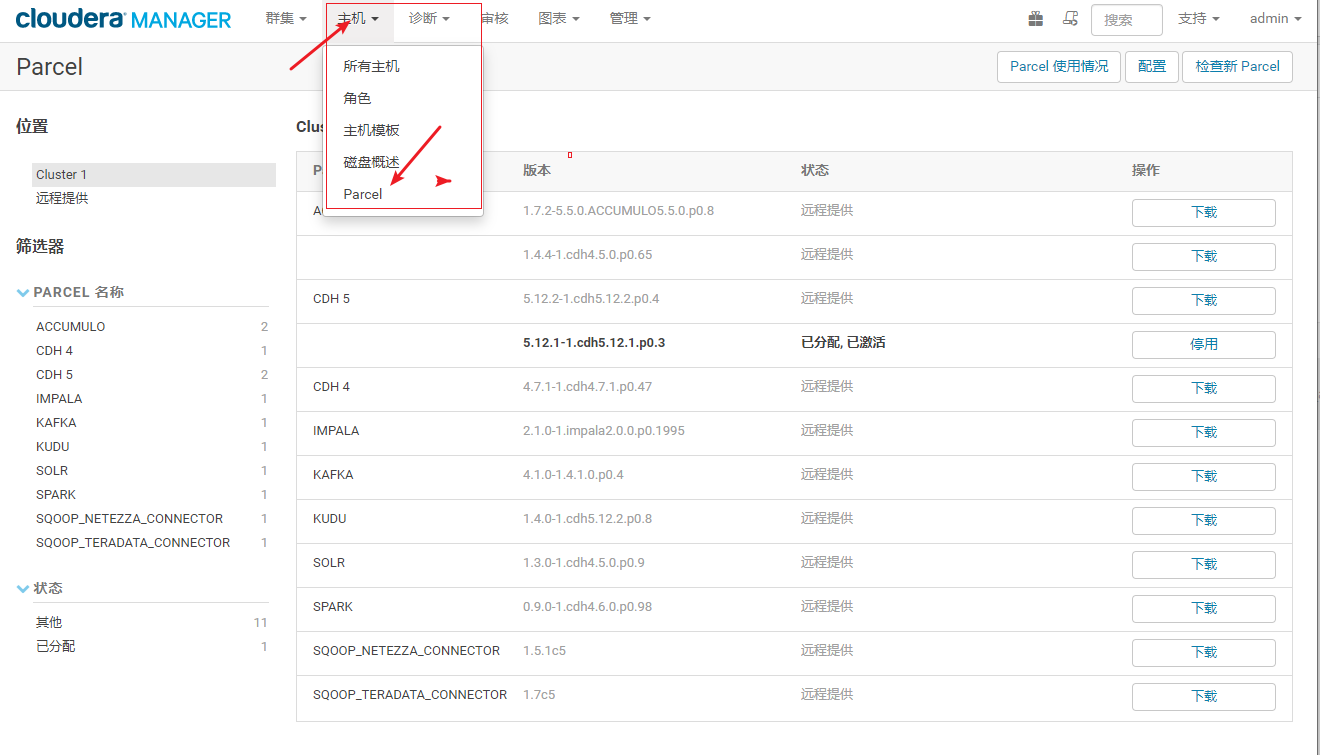
Task: Filter by 已分配 status
Action: 56,646
